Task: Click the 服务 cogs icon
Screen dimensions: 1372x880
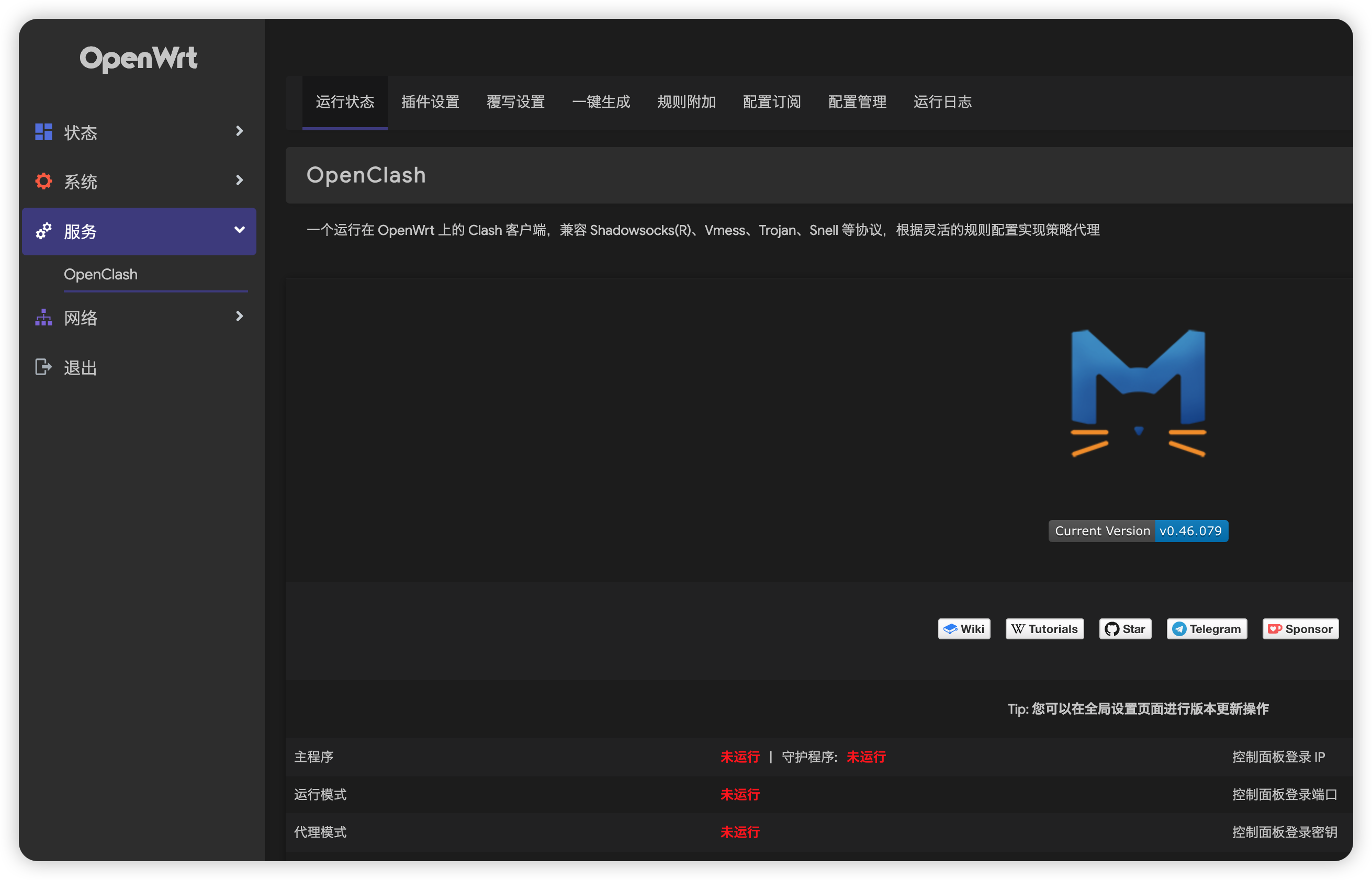Action: click(43, 231)
